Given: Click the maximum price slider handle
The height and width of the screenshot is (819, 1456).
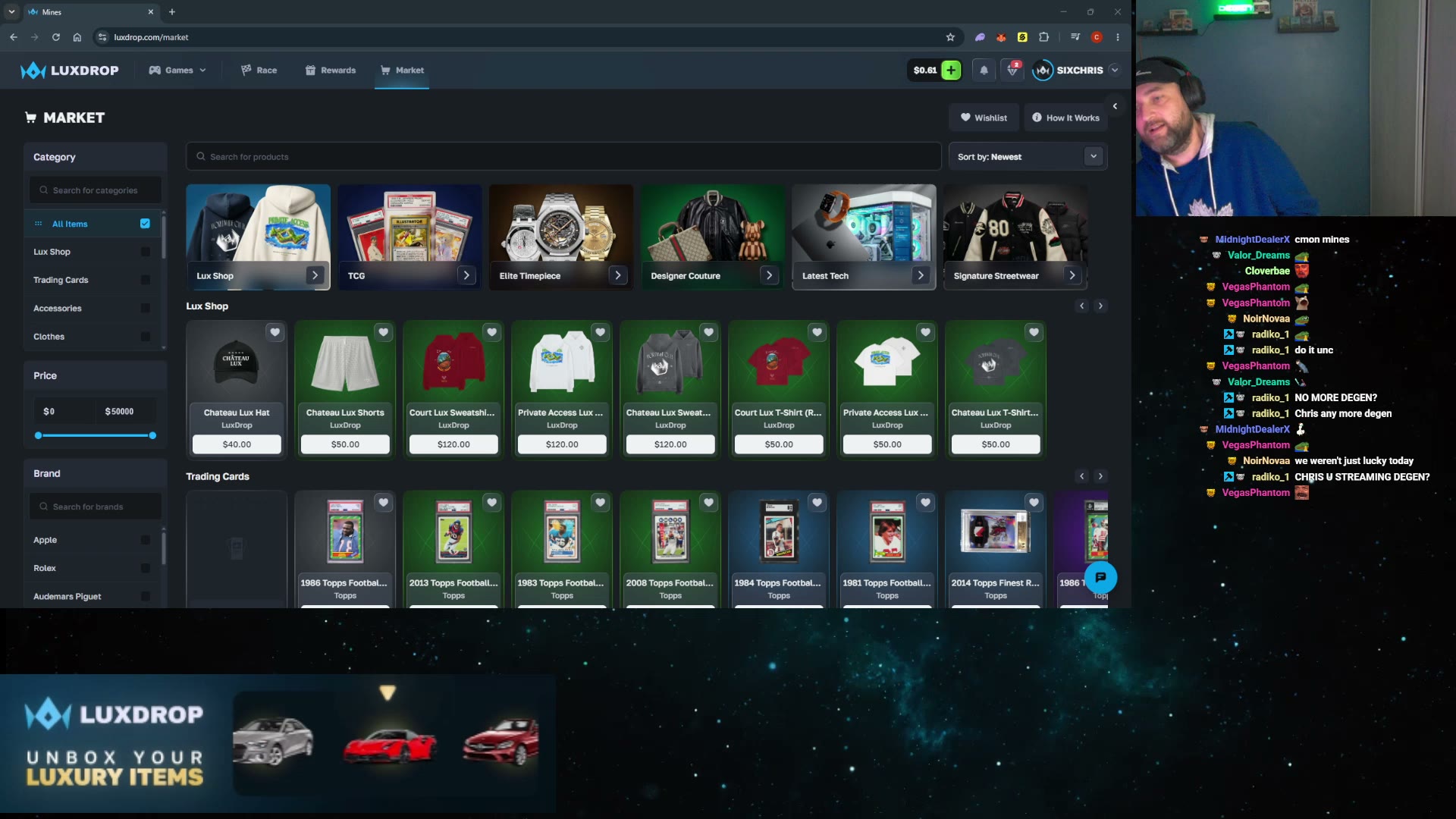Looking at the screenshot, I should [152, 435].
